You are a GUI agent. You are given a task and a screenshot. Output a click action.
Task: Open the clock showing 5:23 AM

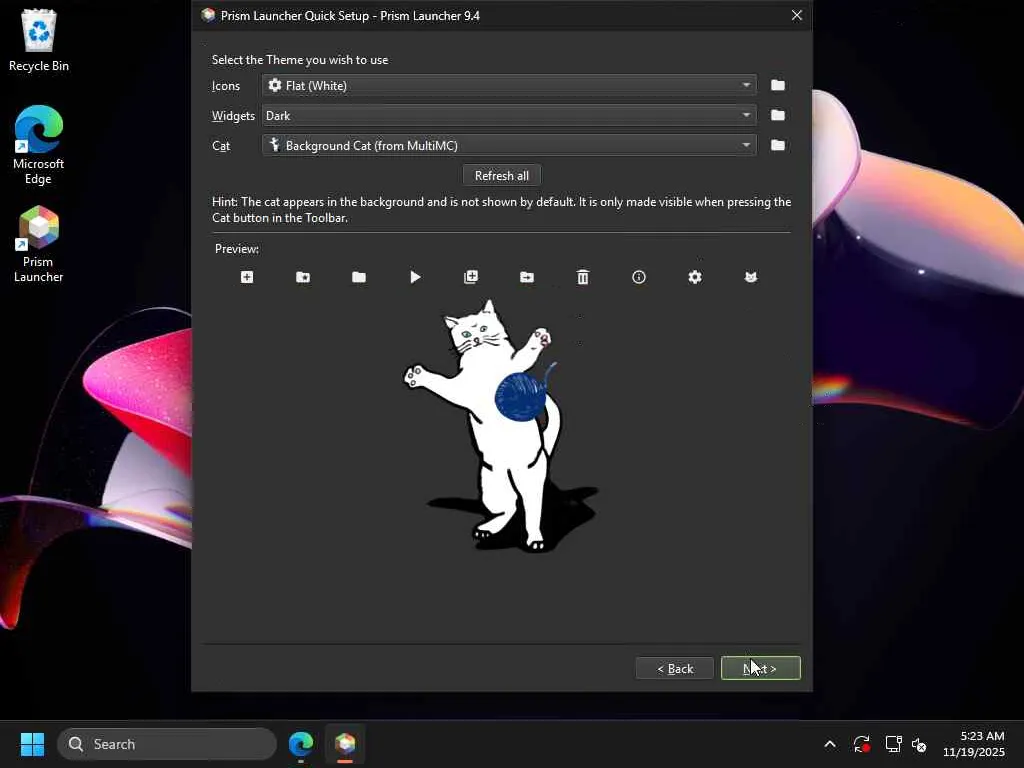coord(974,744)
